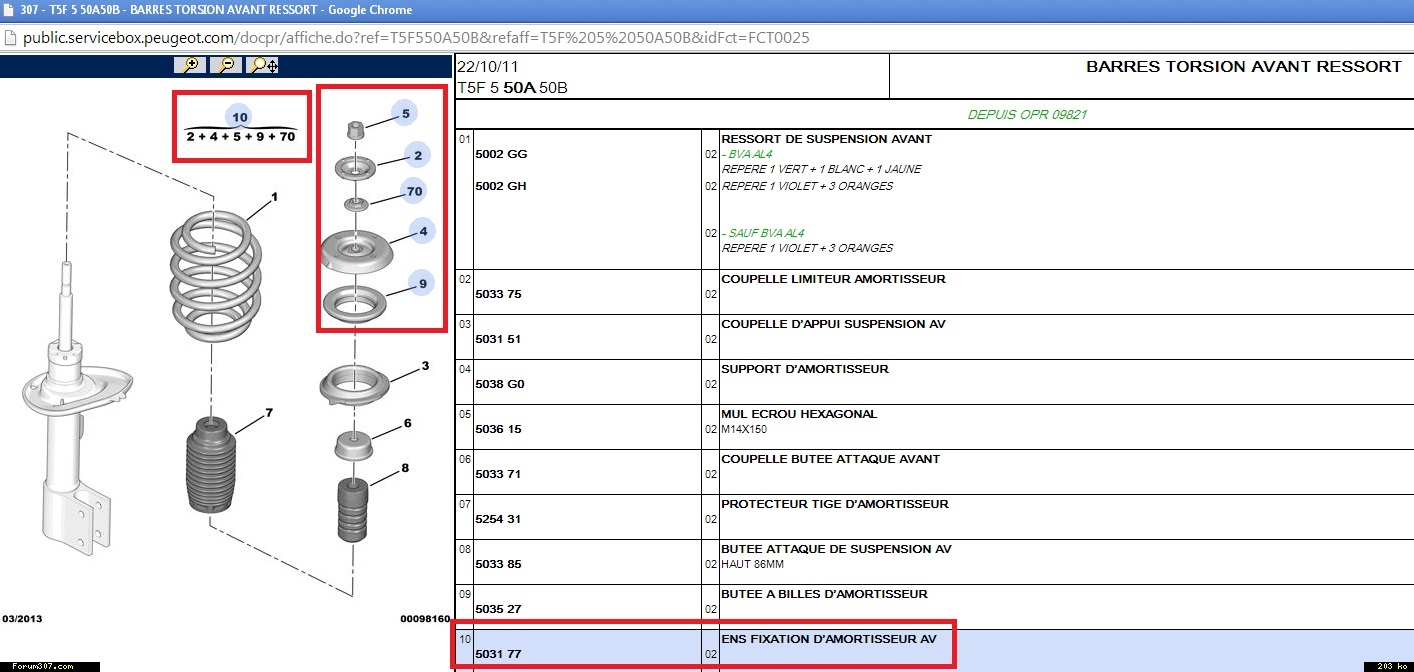Viewport: 1414px width, 672px height.
Task: Click the date 22/10/11 in the header
Action: pos(489,68)
